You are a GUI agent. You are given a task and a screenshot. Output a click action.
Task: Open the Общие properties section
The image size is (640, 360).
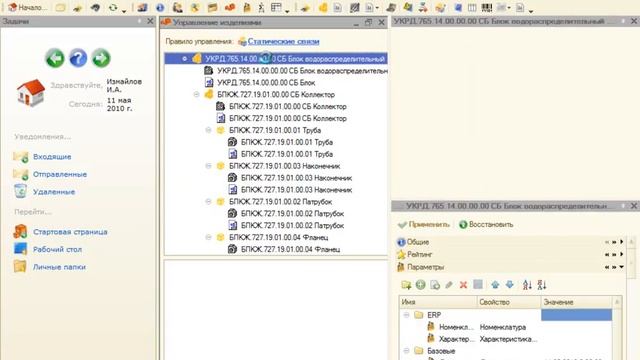[x=418, y=242]
